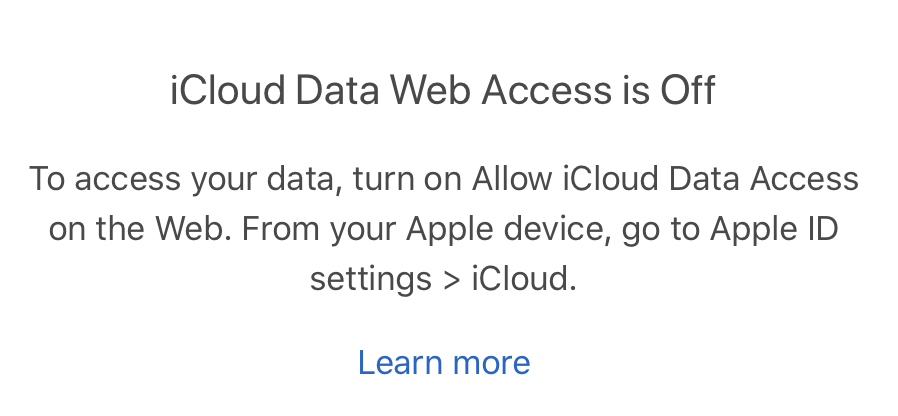898x416 pixels.
Task: Click the word "Off" in the heading
Action: 688,92
